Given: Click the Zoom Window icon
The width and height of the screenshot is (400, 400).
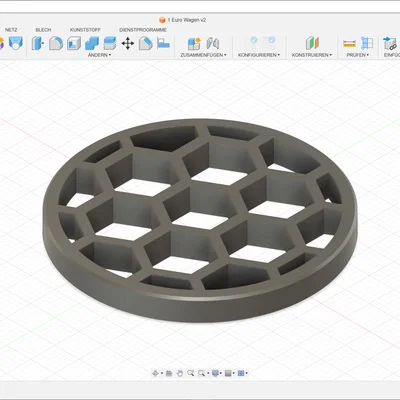Looking at the screenshot, I should pos(190,373).
